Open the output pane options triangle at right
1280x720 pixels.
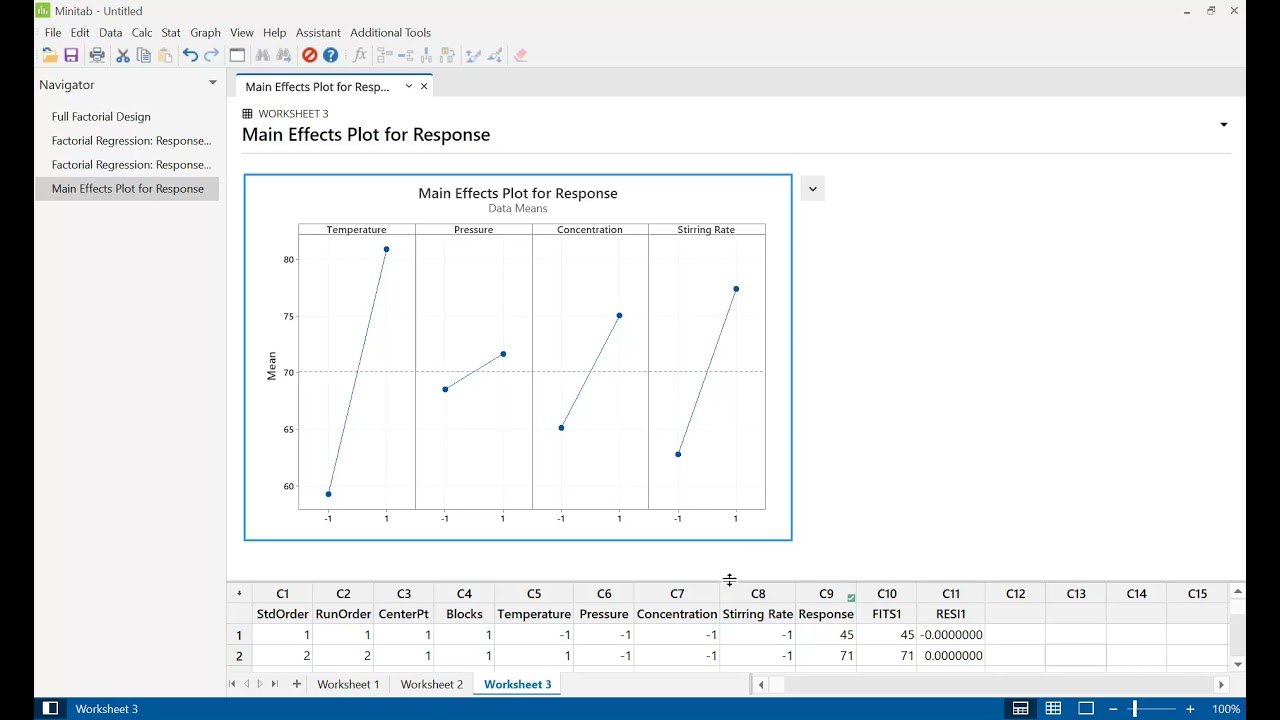1223,125
